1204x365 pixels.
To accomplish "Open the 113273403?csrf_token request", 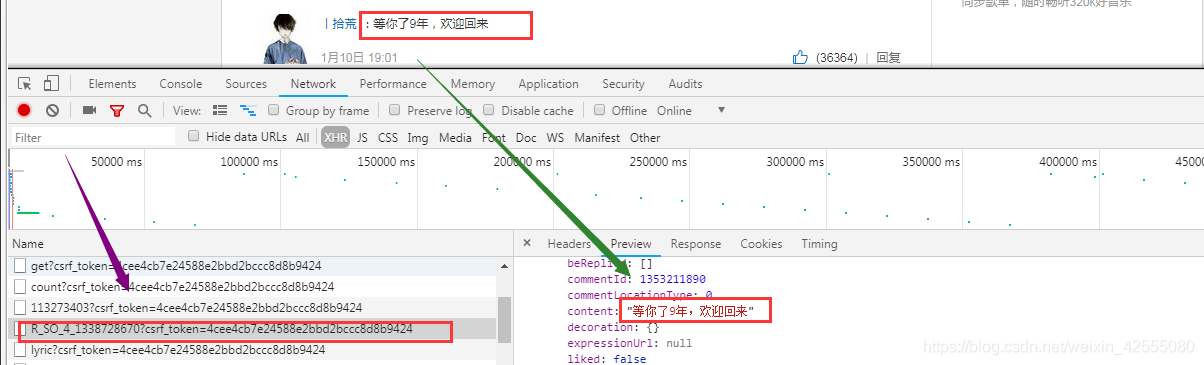I will (197, 308).
